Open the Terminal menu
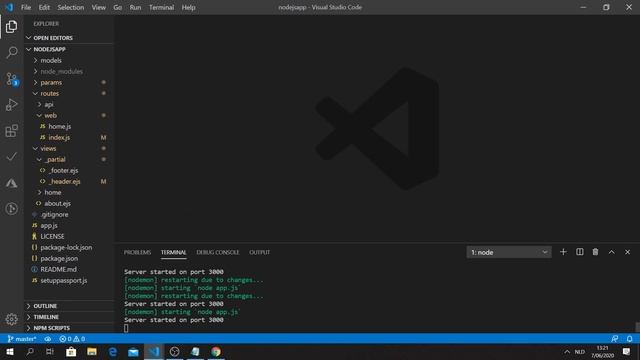640x360 pixels. click(x=161, y=7)
